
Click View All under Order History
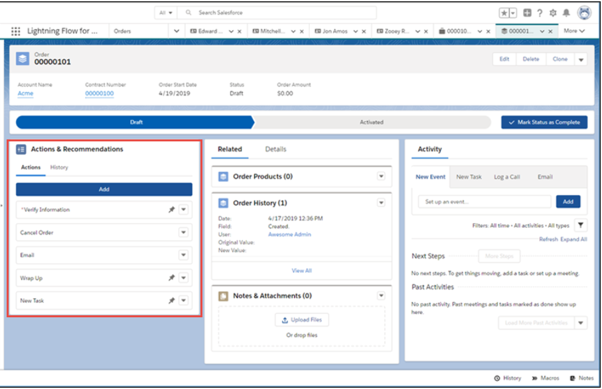[x=302, y=271]
